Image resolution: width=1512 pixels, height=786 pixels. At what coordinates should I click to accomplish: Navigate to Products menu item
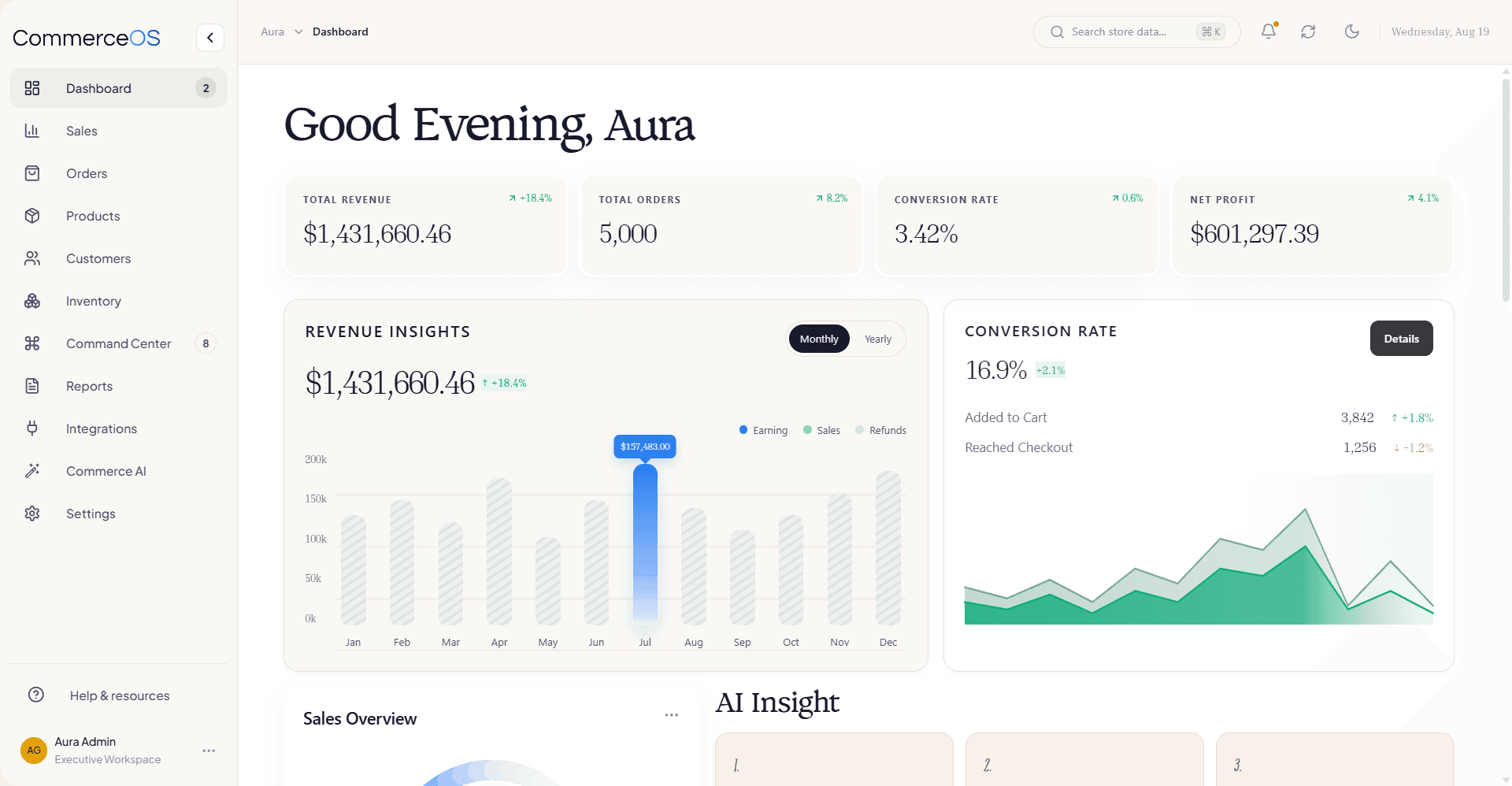[x=118, y=216]
